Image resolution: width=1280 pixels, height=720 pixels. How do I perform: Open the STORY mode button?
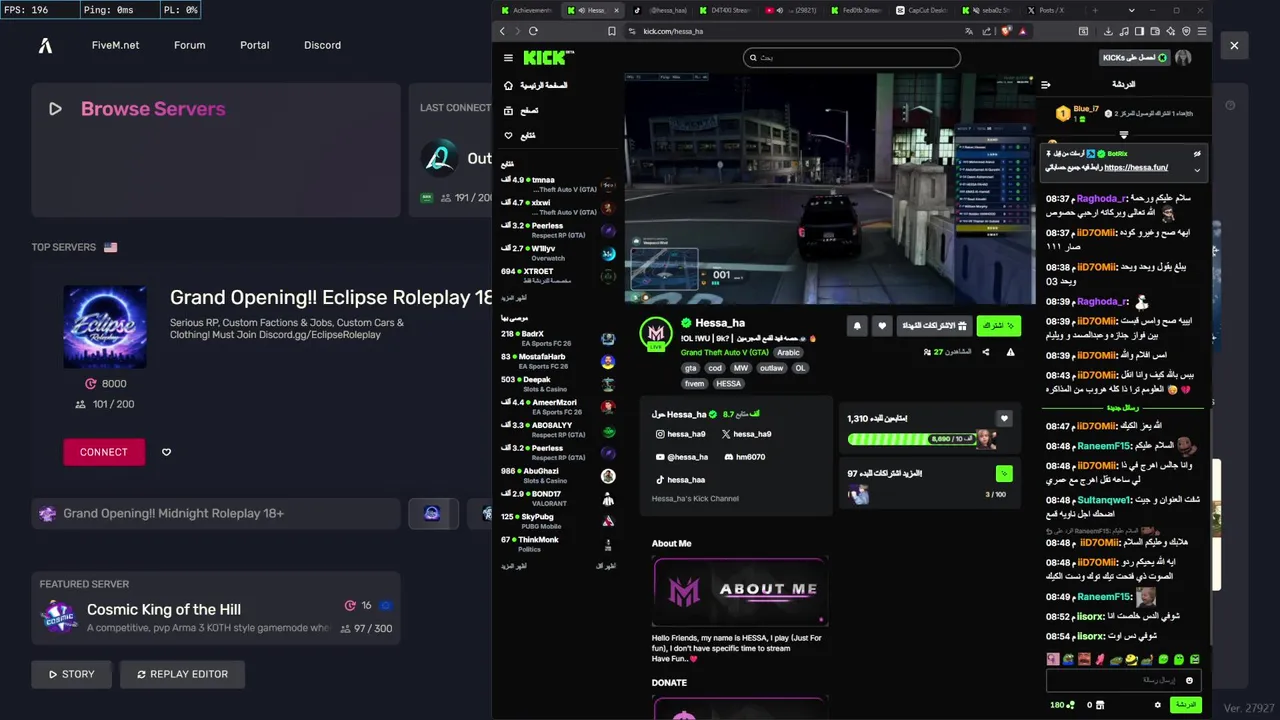pos(72,674)
